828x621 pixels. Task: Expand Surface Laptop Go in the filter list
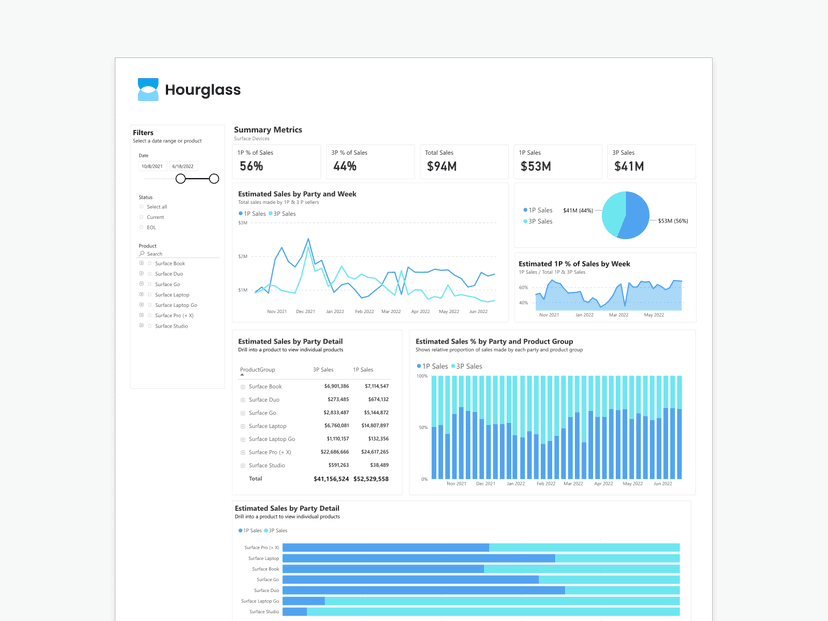[x=142, y=305]
